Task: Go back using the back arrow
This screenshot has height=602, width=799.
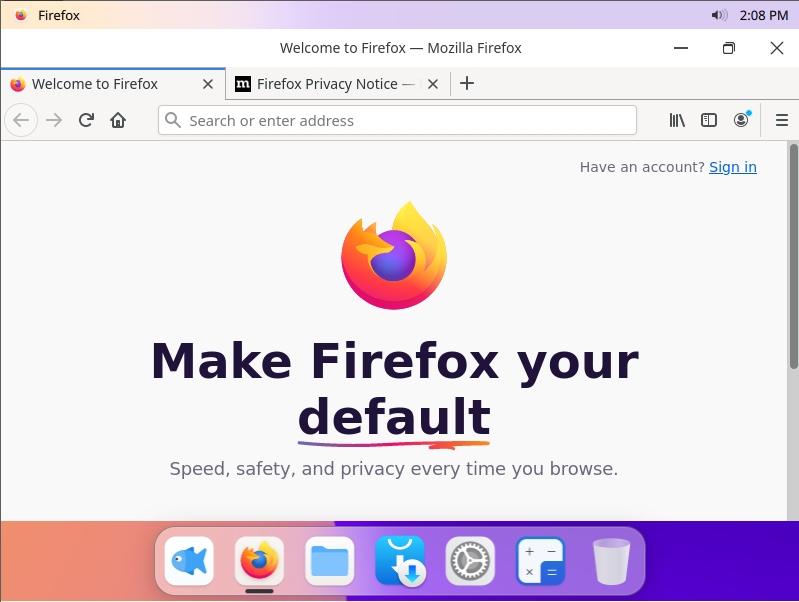Action: click(x=21, y=120)
